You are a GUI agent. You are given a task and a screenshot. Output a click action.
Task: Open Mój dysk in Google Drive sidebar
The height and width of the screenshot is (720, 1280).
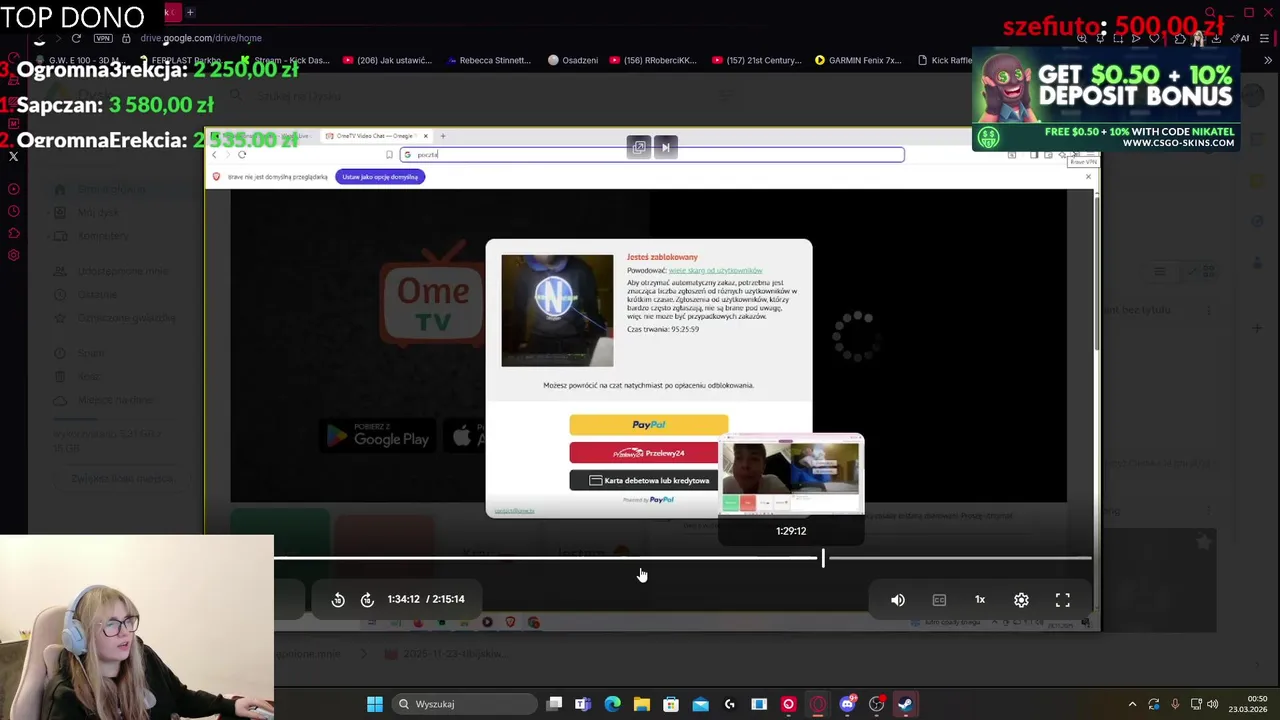98,212
